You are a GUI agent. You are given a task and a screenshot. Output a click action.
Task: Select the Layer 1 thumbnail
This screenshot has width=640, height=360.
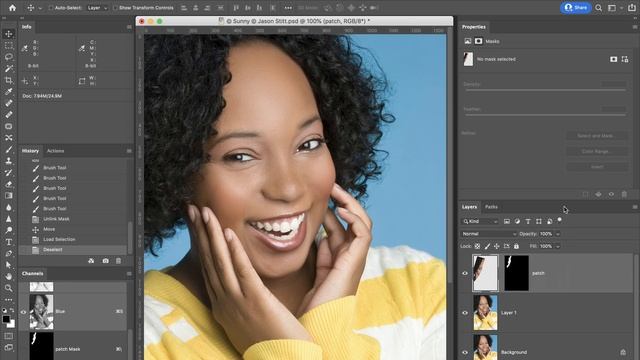[x=485, y=313]
